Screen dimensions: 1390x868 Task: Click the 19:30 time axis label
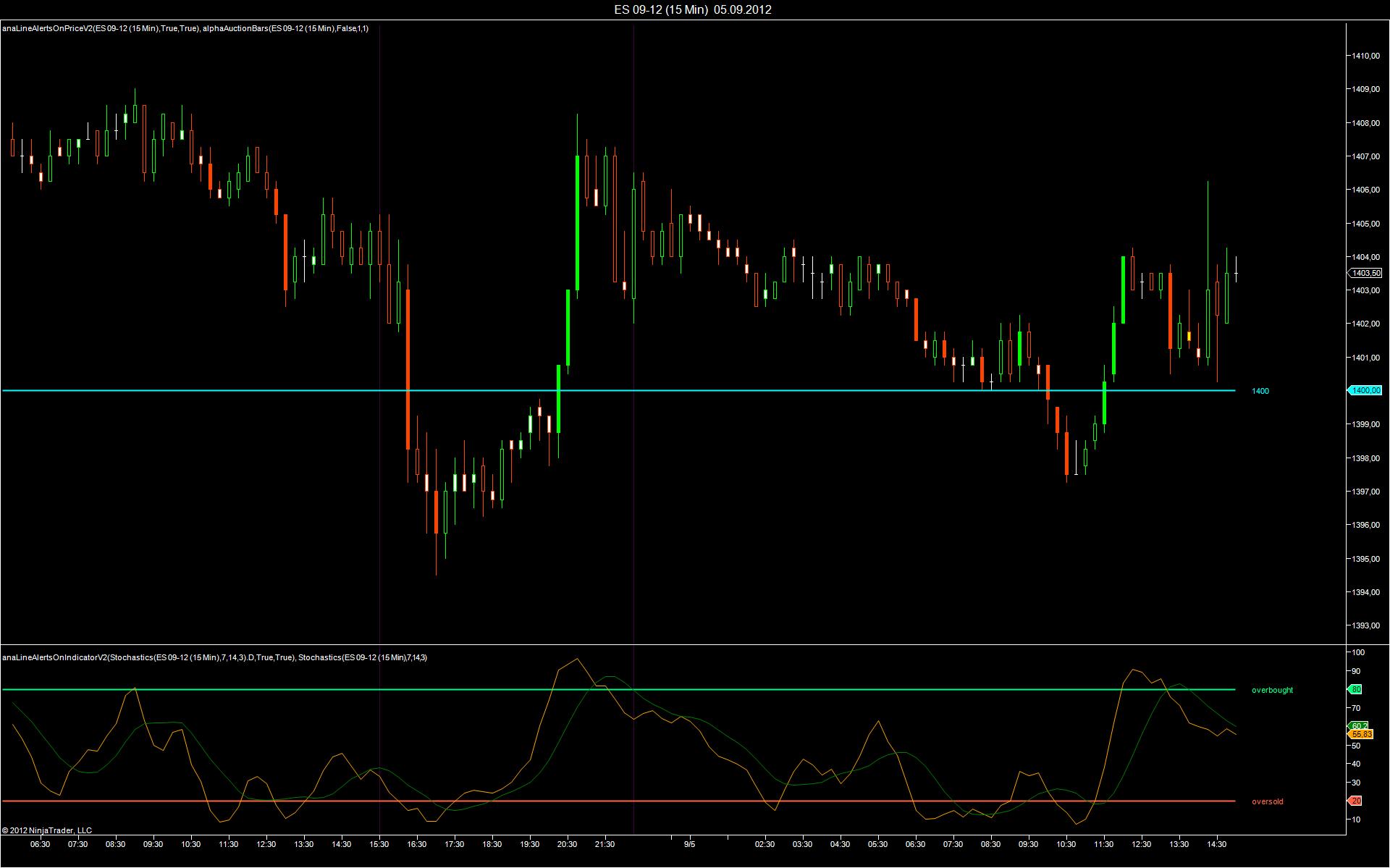(530, 844)
